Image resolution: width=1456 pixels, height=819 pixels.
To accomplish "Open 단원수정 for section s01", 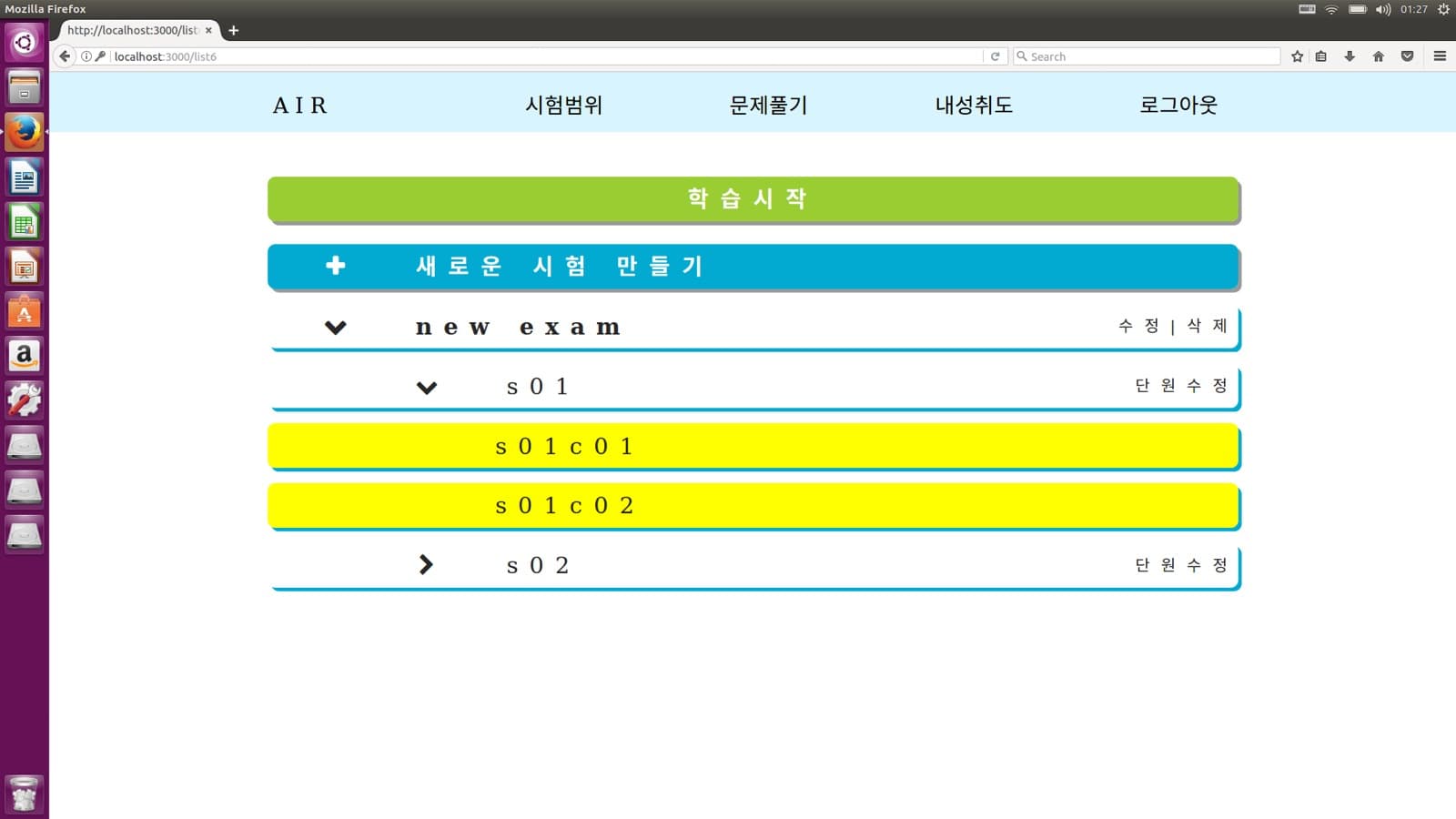I will click(x=1181, y=386).
